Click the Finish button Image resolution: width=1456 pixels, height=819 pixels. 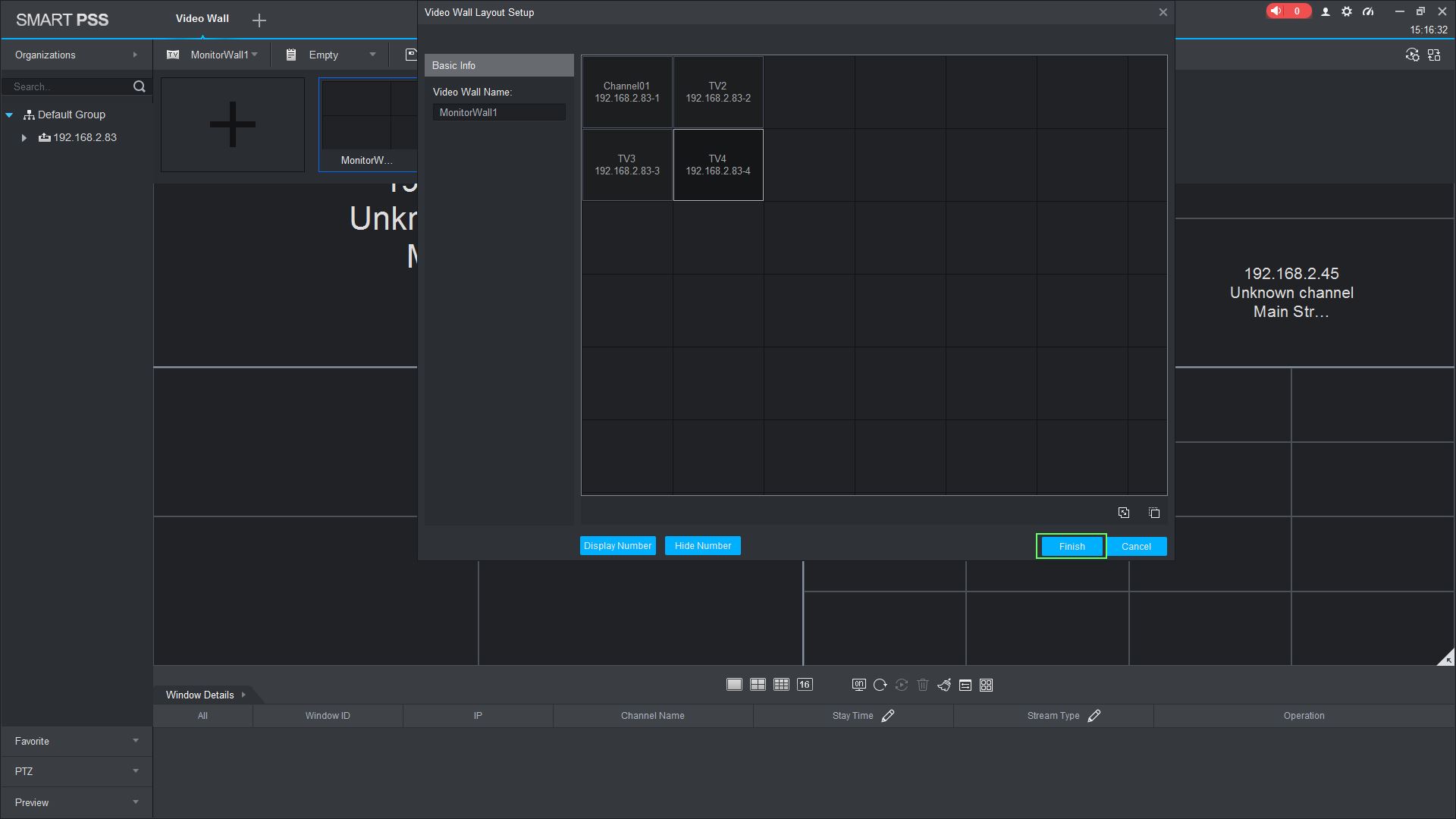pos(1072,547)
